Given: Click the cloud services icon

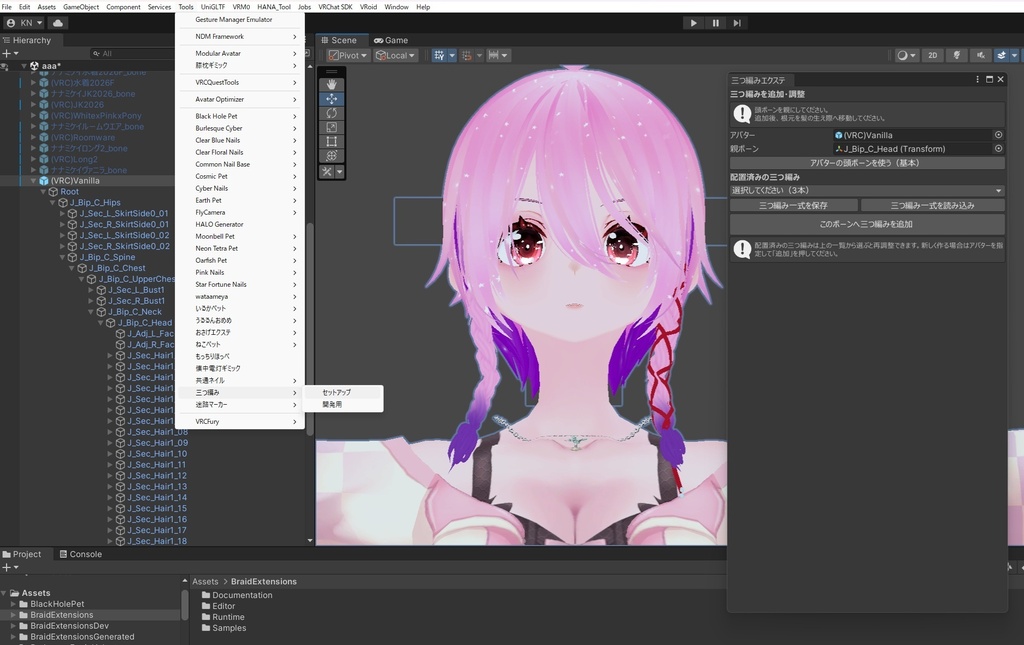Looking at the screenshot, I should coord(57,23).
